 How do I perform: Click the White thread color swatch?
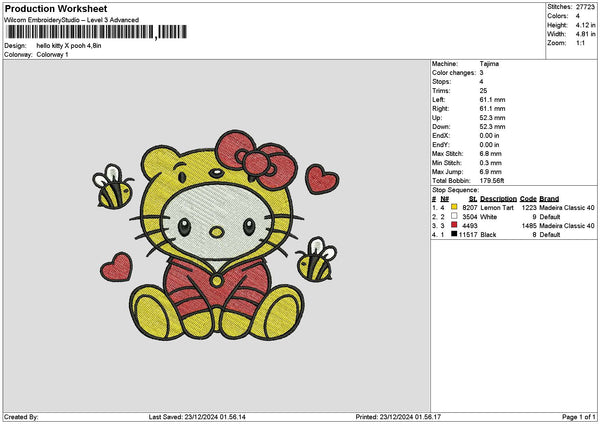(x=454, y=216)
